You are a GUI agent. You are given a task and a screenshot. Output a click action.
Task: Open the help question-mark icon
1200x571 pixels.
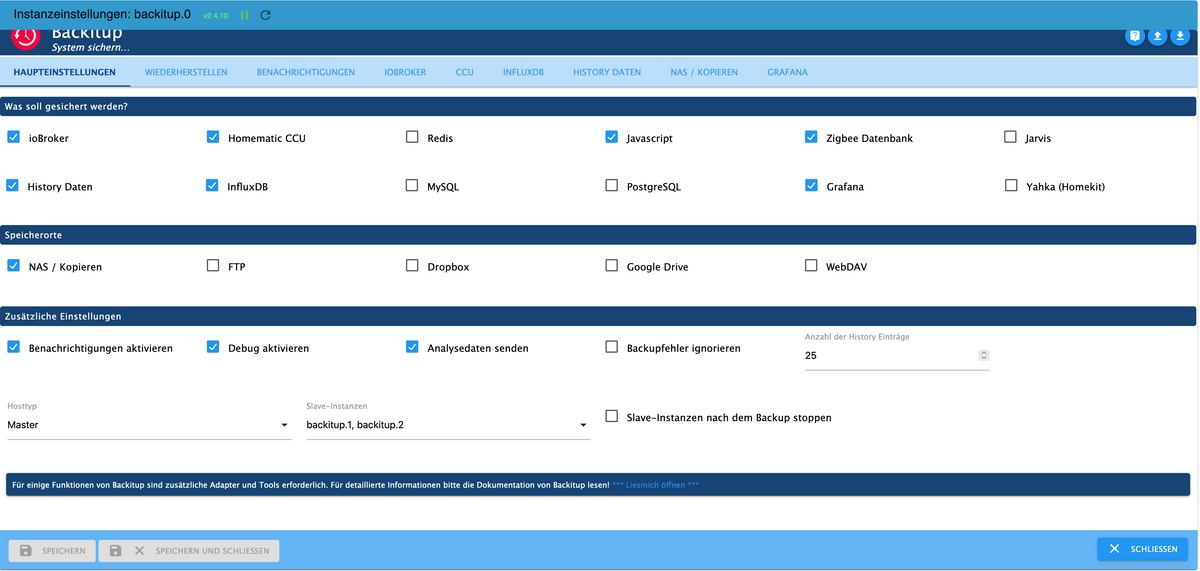1135,36
